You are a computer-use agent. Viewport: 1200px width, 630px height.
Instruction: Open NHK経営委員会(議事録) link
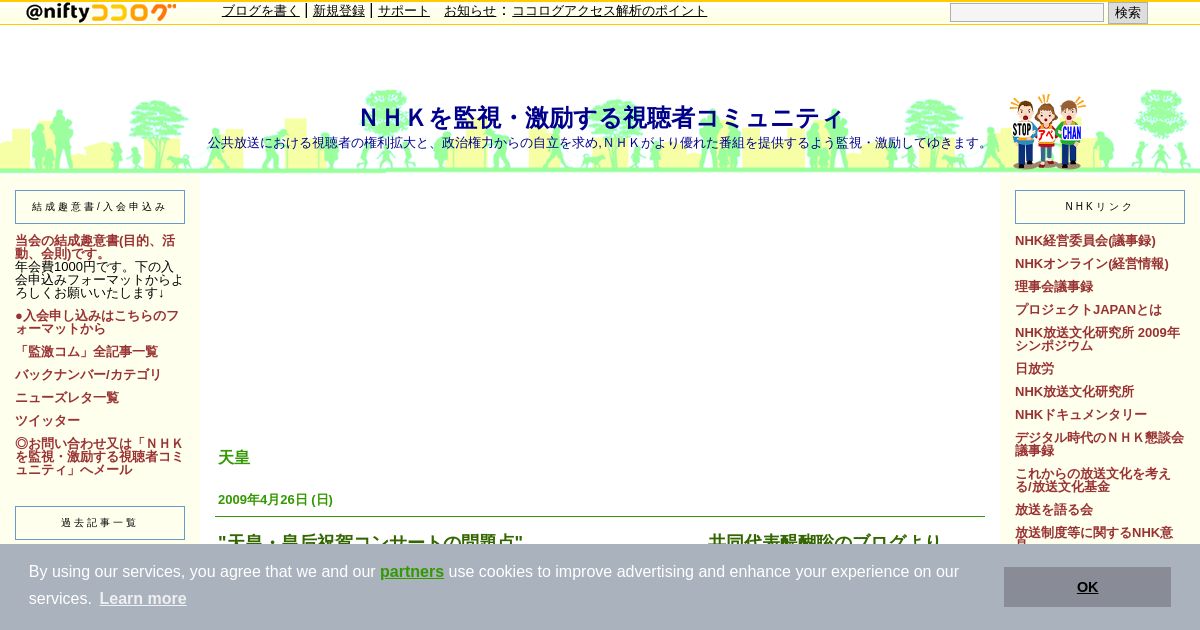click(1085, 241)
